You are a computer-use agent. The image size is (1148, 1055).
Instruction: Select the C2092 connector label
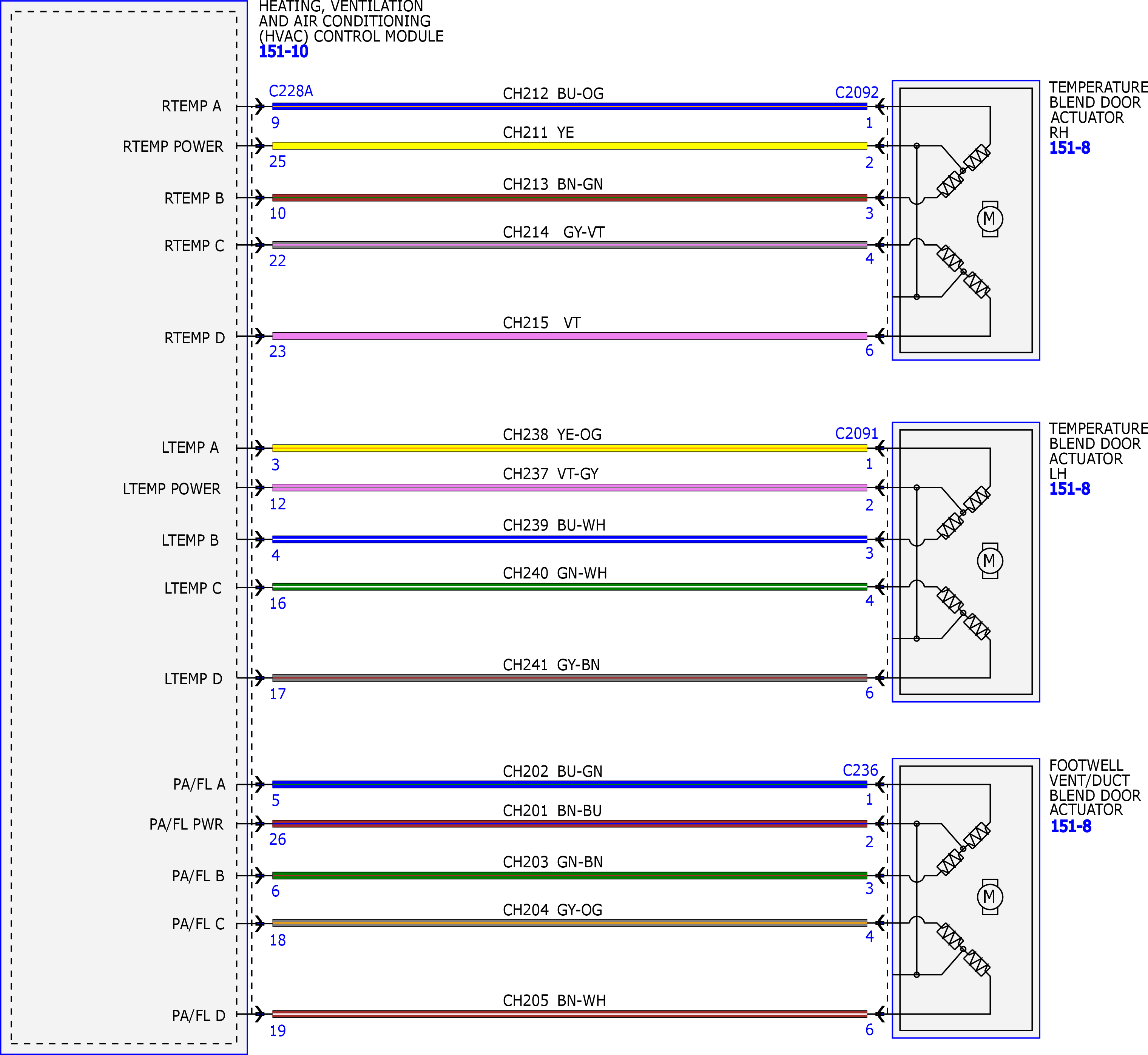856,93
